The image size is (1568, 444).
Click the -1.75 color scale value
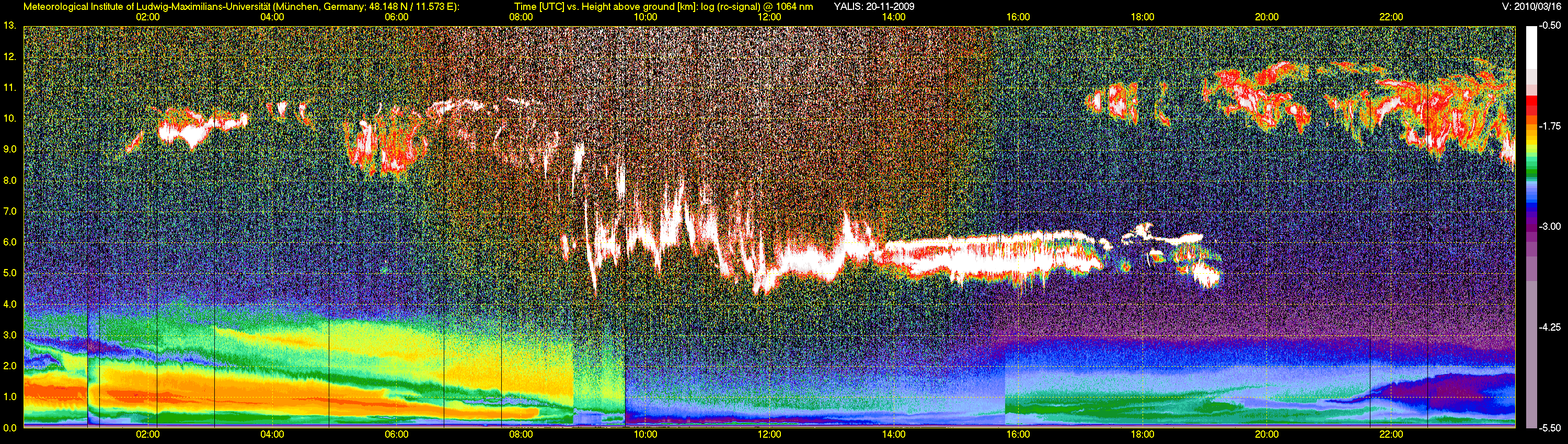[x=1550, y=126]
